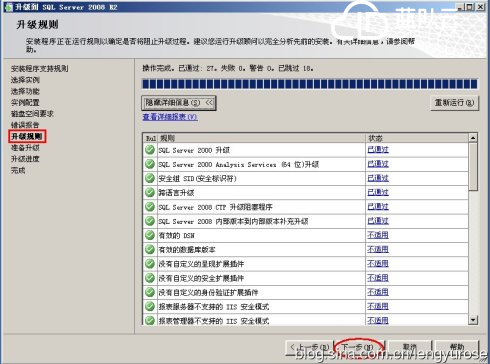The height and width of the screenshot is (364, 490).
Task: Open 不适用 status for 报表管理器 IIS rule
Action: pos(378,320)
